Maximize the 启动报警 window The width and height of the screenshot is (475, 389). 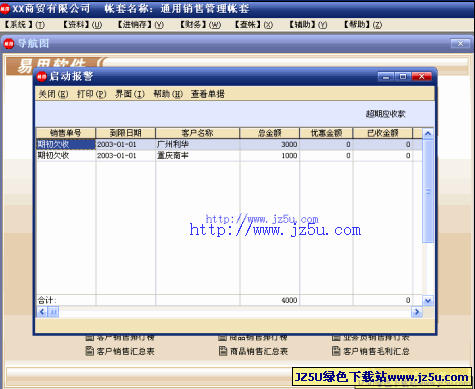click(x=403, y=77)
